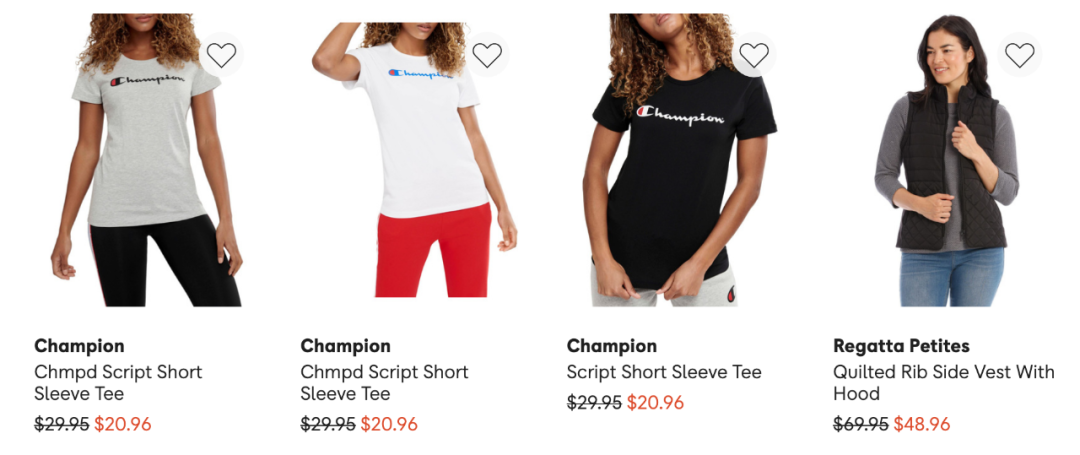This screenshot has height=455, width=1080.
Task: Click heart icon on white Champion tee
Action: [x=487, y=55]
